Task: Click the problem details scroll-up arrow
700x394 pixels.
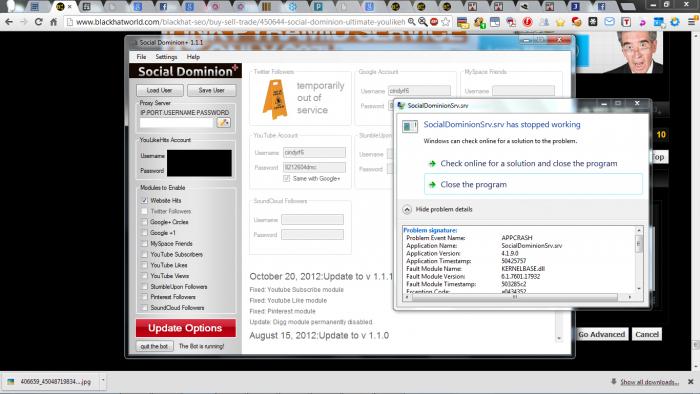Action: pos(639,230)
